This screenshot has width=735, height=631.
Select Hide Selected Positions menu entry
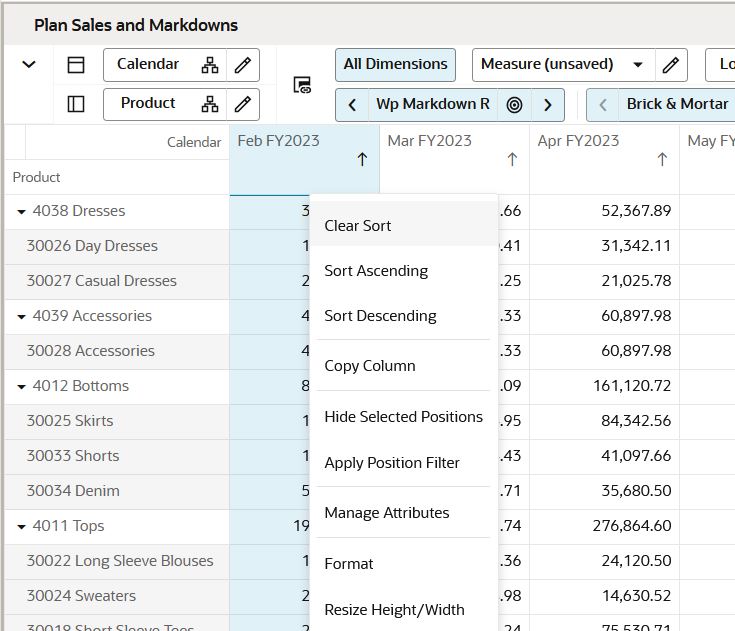pyautogui.click(x=403, y=417)
